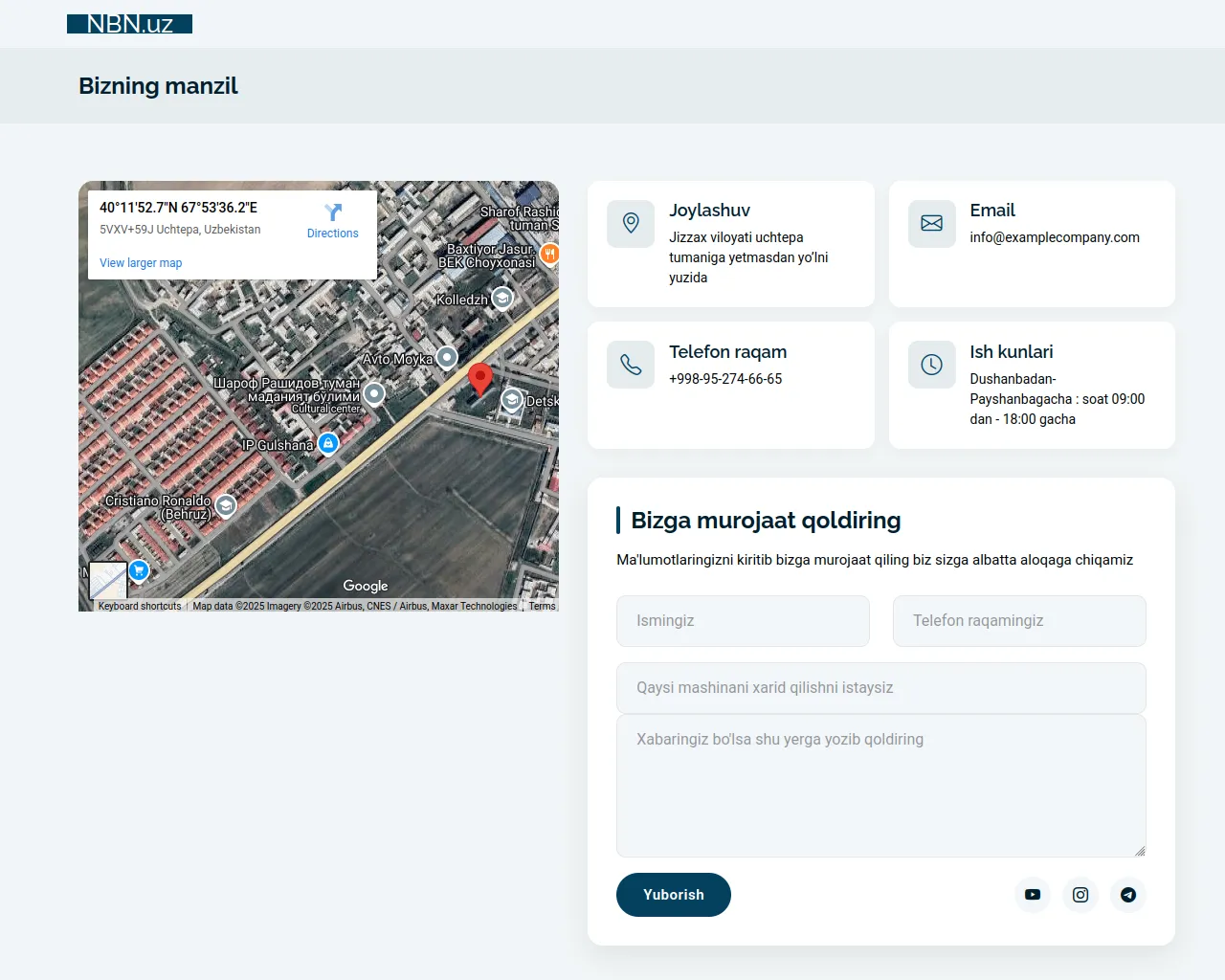
Task: Select the IP Gulshana map marker
Action: [x=328, y=444]
